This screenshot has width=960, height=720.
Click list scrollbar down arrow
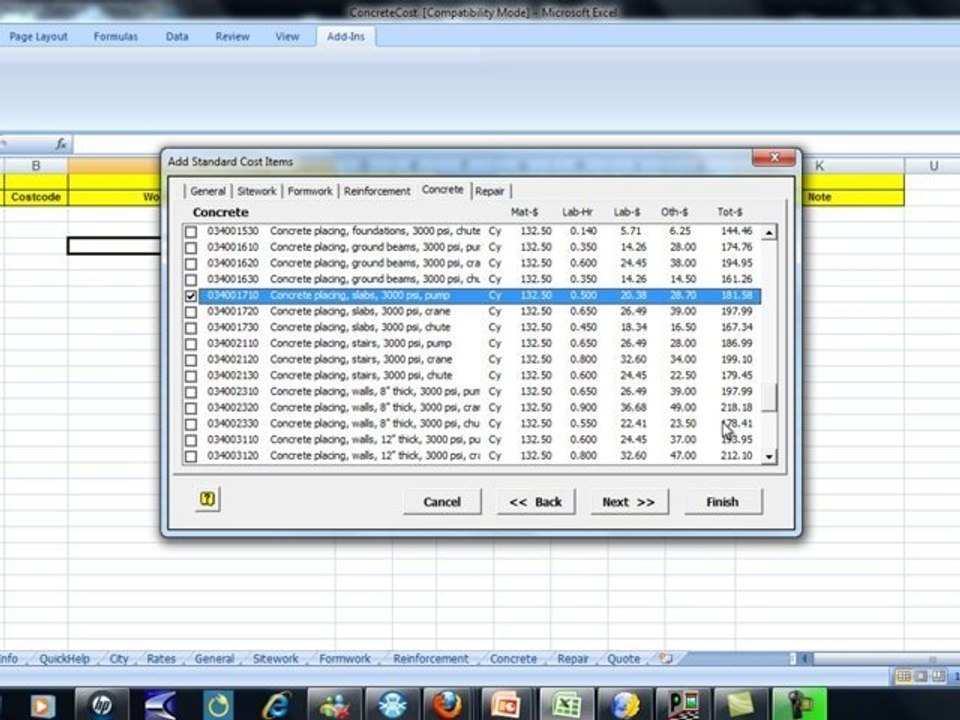pos(770,456)
